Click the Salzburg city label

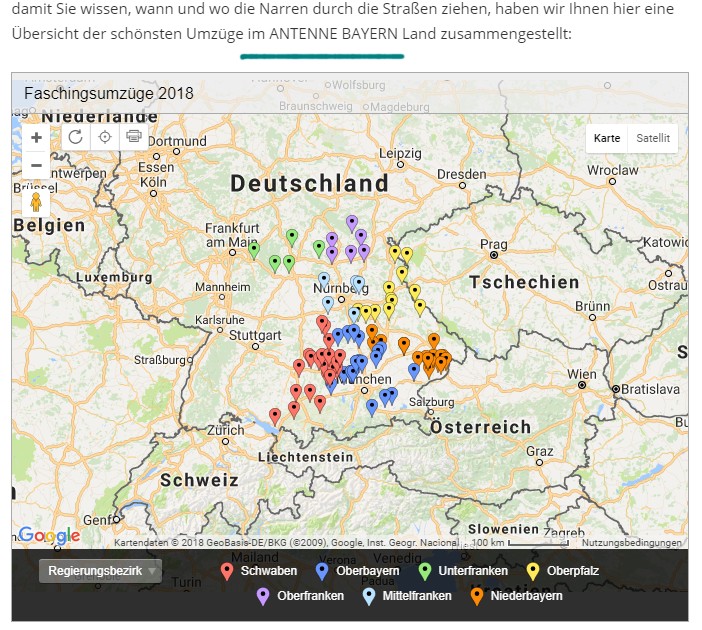432,402
